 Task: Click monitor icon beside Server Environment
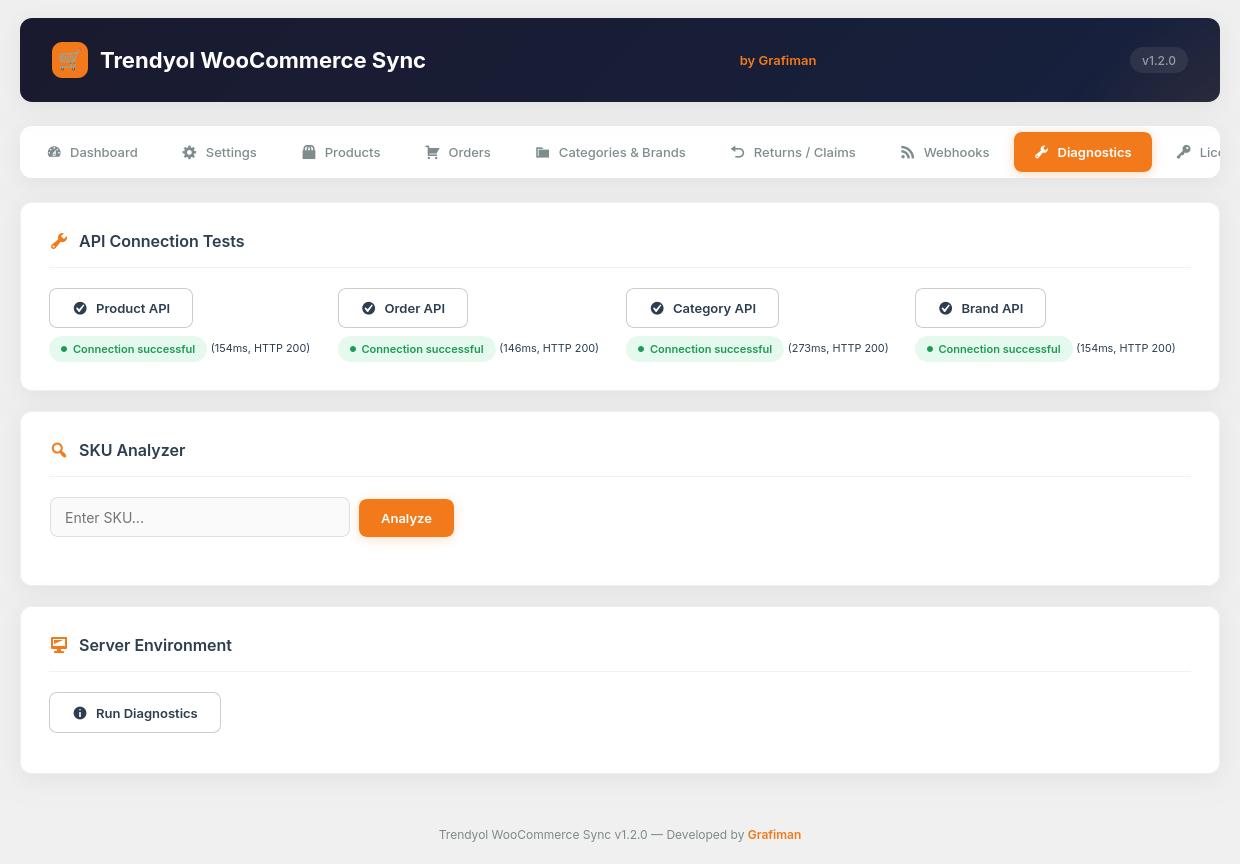[59, 645]
